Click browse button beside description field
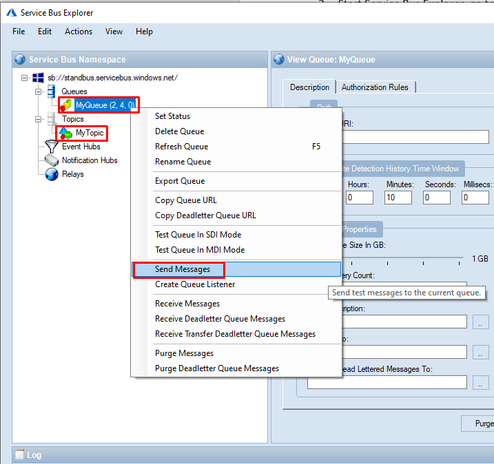 click(x=480, y=322)
